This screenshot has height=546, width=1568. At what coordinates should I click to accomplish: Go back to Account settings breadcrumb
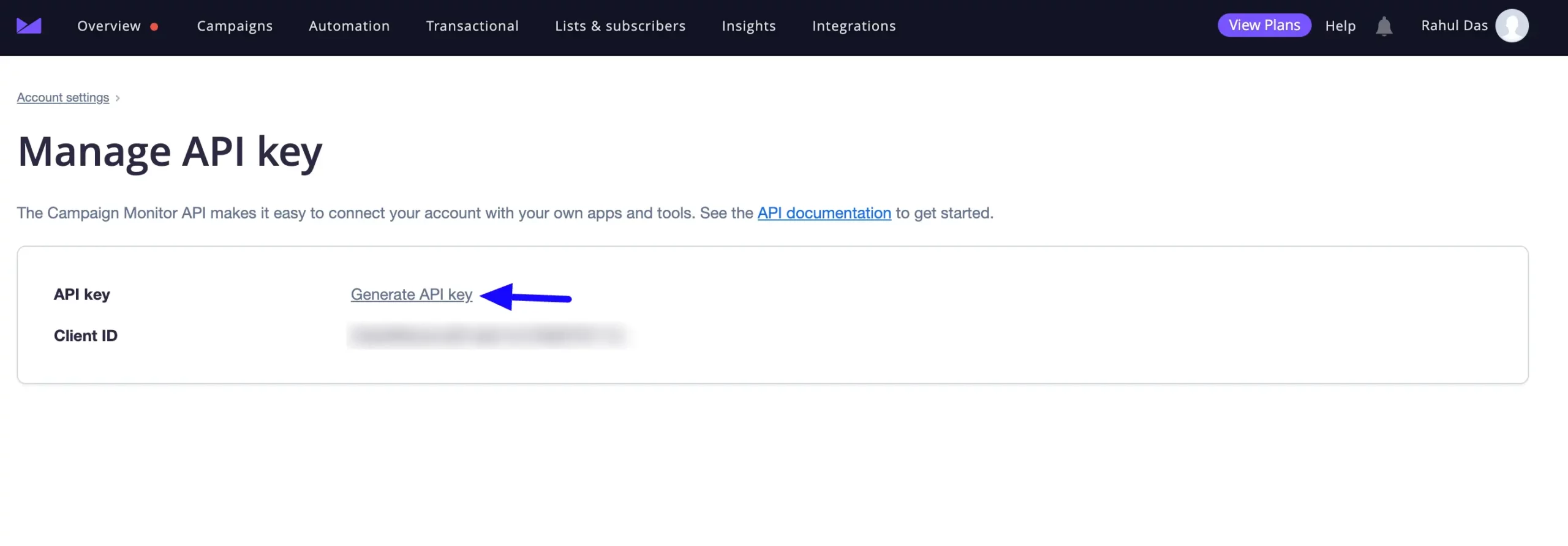63,97
